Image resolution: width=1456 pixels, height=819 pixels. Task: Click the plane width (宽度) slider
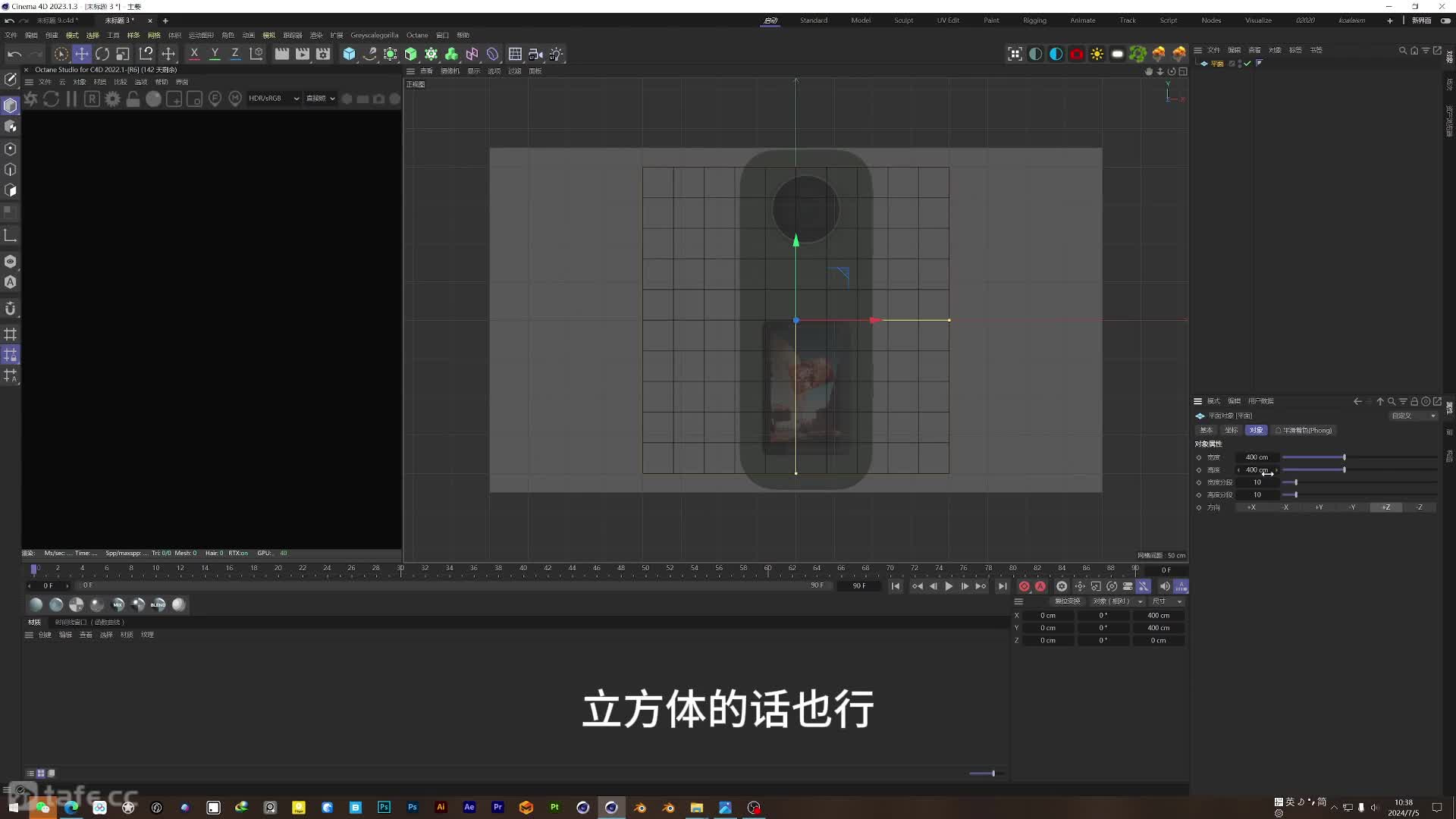(x=1360, y=457)
